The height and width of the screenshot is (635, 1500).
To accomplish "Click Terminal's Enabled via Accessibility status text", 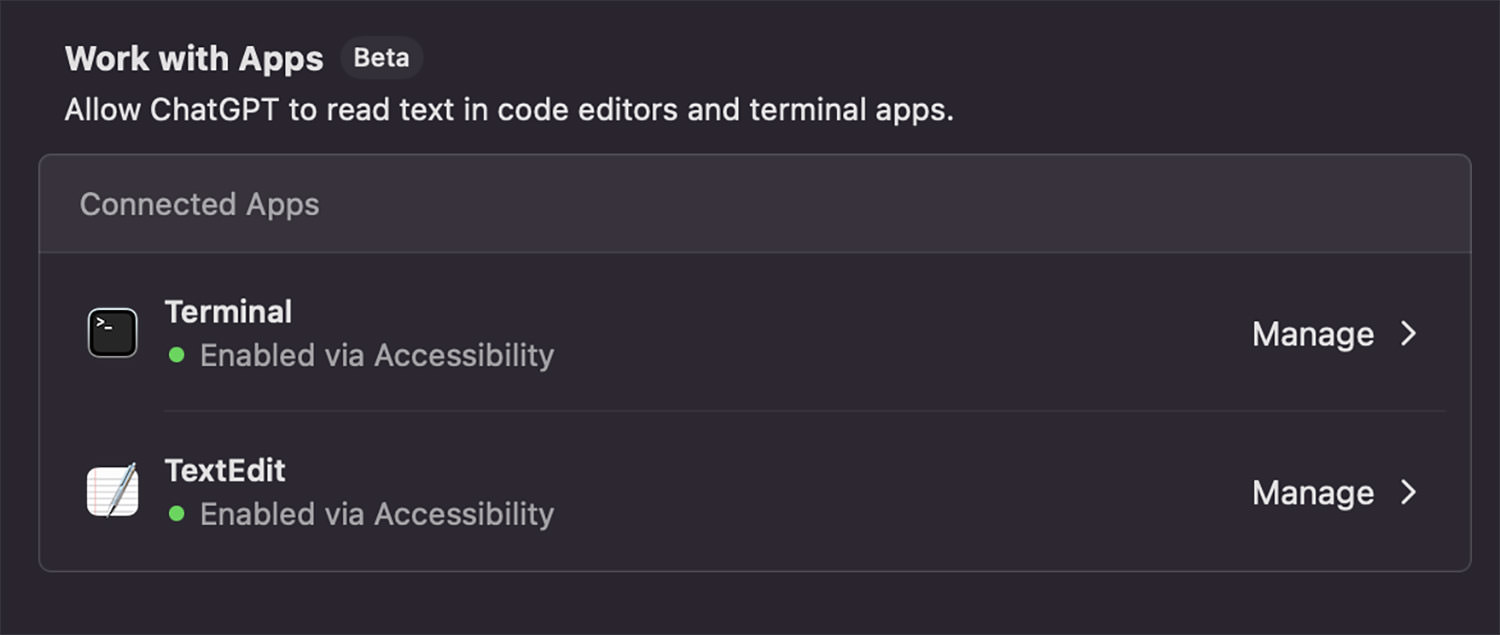I will pyautogui.click(x=377, y=355).
